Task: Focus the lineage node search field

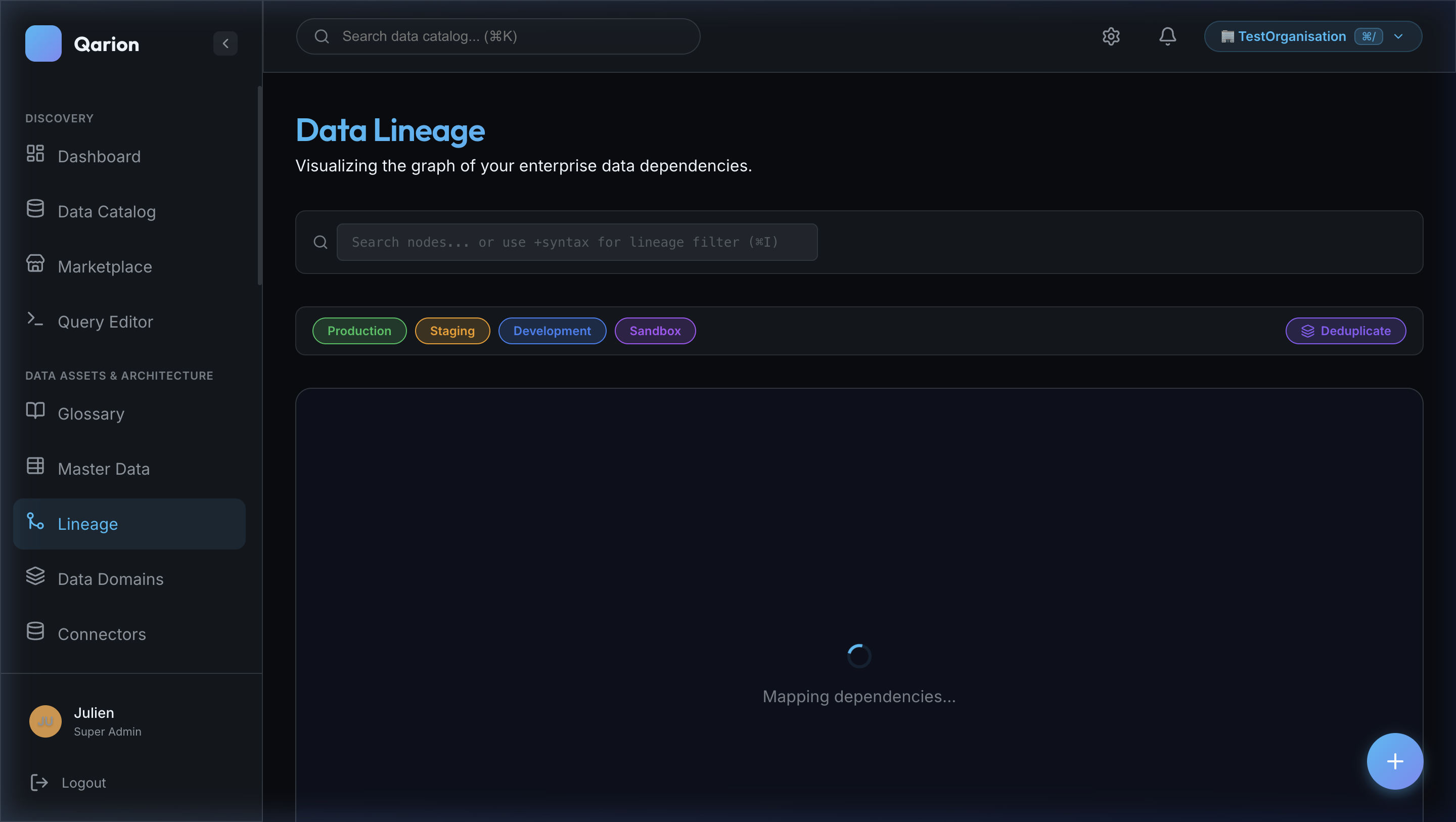Action: (x=576, y=242)
